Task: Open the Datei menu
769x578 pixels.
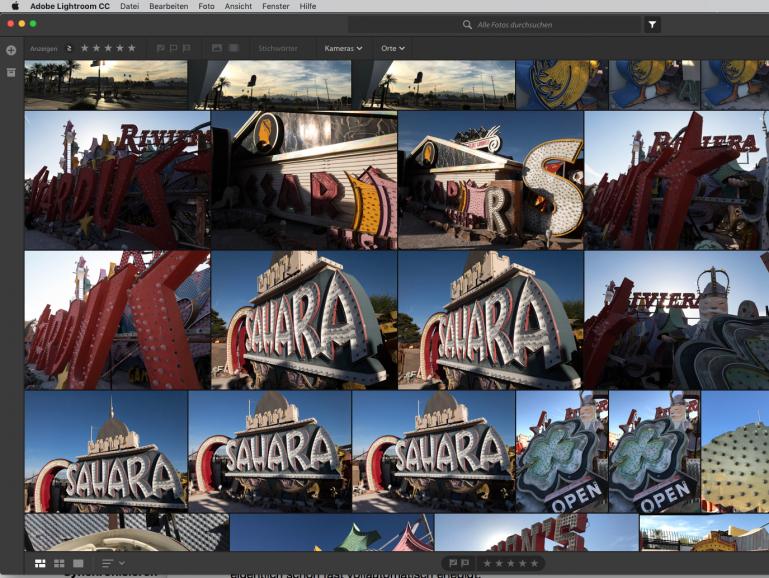Action: point(129,6)
